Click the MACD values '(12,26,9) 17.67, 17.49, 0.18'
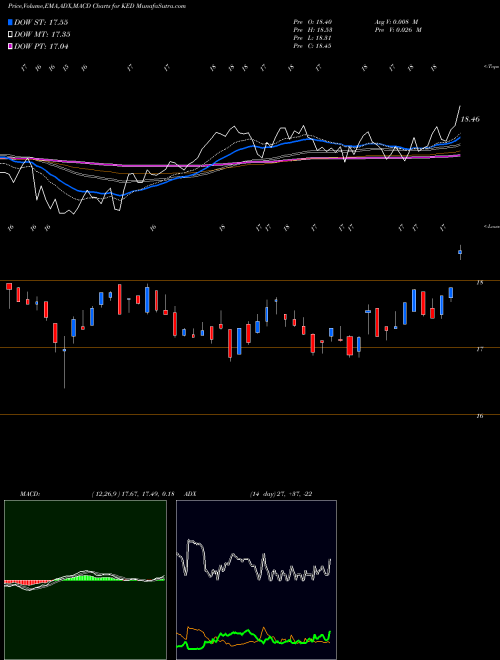This screenshot has height=660, width=500. pos(133,494)
